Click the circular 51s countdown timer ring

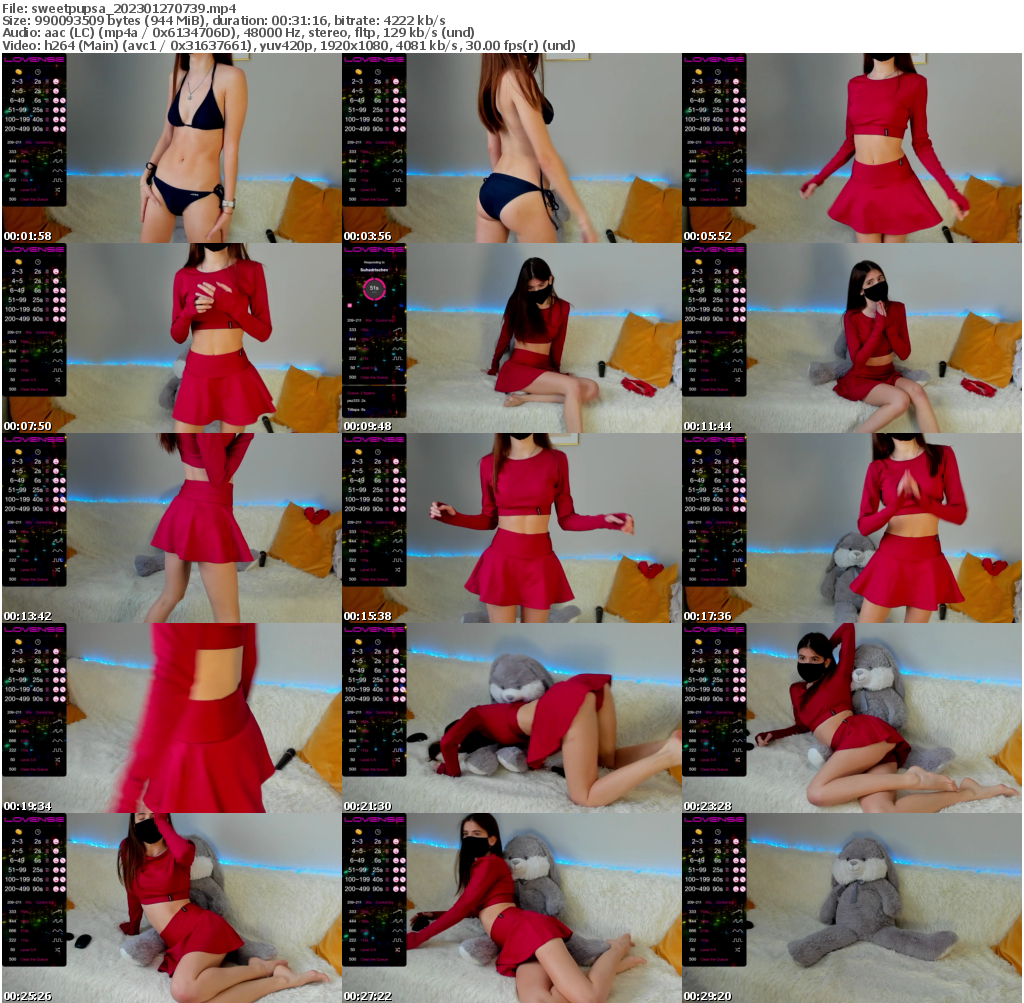374,289
